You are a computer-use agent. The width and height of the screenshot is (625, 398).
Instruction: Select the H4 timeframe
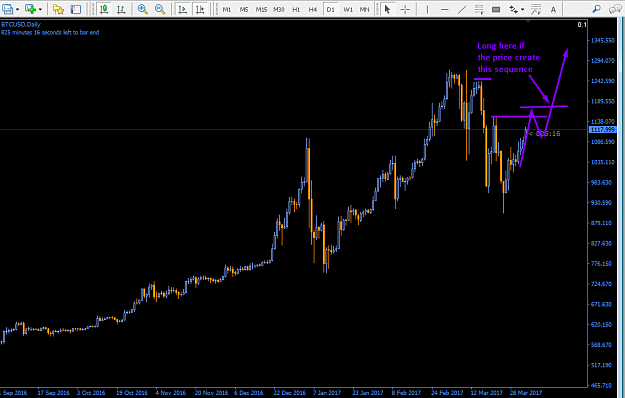coord(313,9)
